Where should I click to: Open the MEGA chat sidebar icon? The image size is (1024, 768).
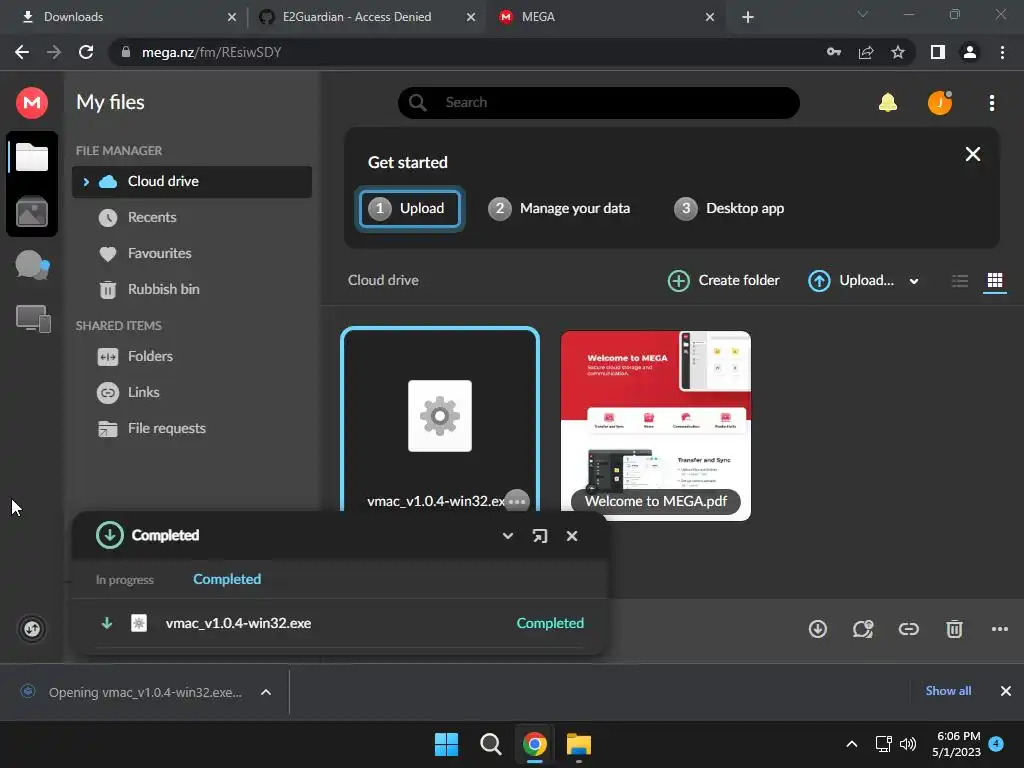(32, 265)
